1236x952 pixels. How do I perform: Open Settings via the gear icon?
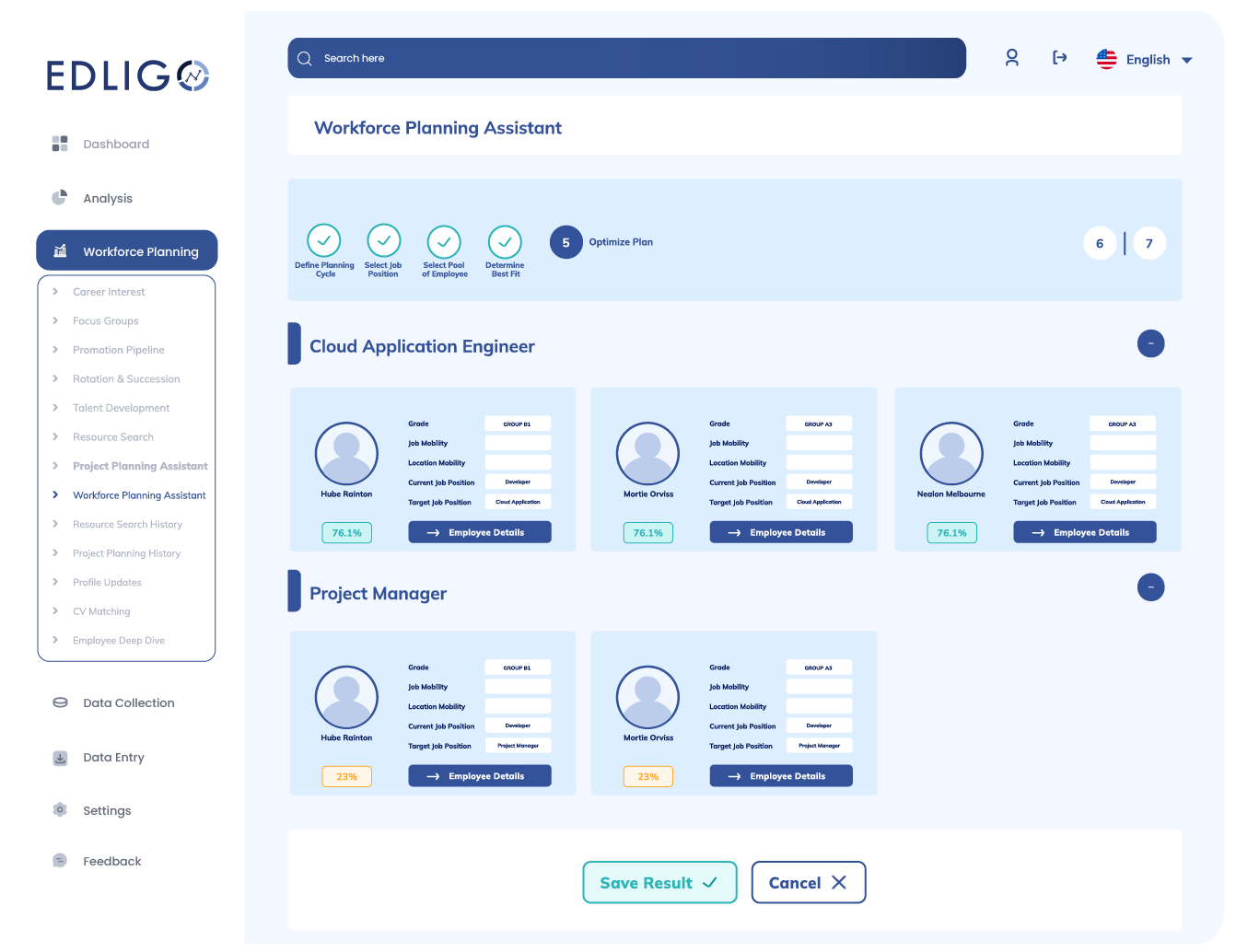point(60,809)
